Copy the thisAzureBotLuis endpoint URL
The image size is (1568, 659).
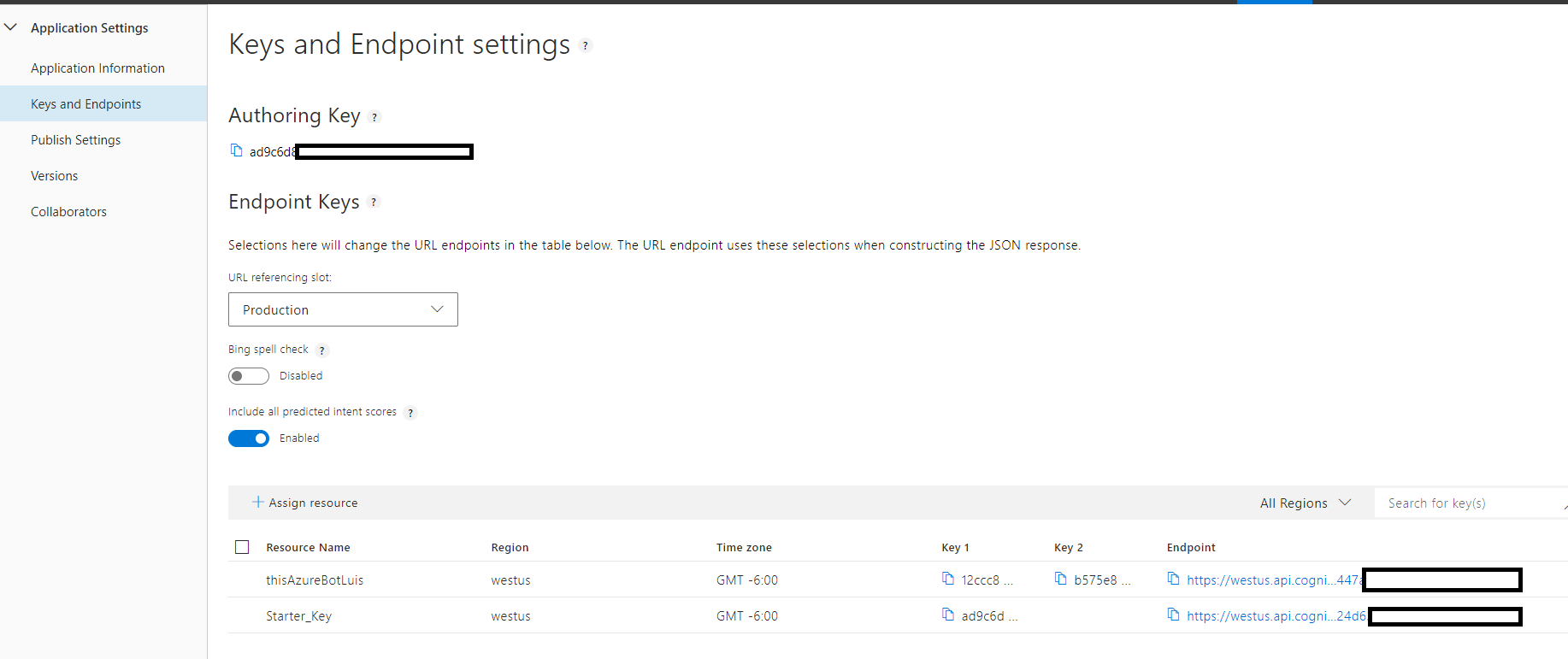[1174, 579]
